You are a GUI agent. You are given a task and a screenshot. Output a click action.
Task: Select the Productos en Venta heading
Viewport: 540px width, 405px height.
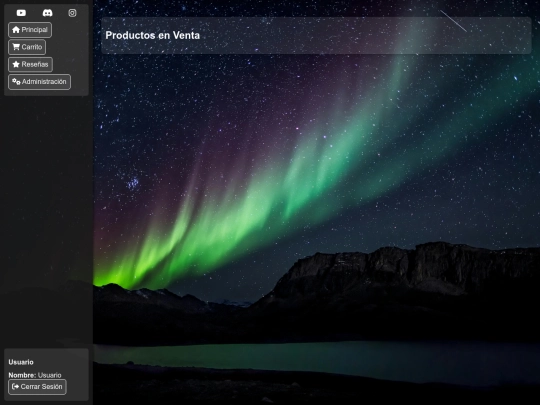[153, 35]
